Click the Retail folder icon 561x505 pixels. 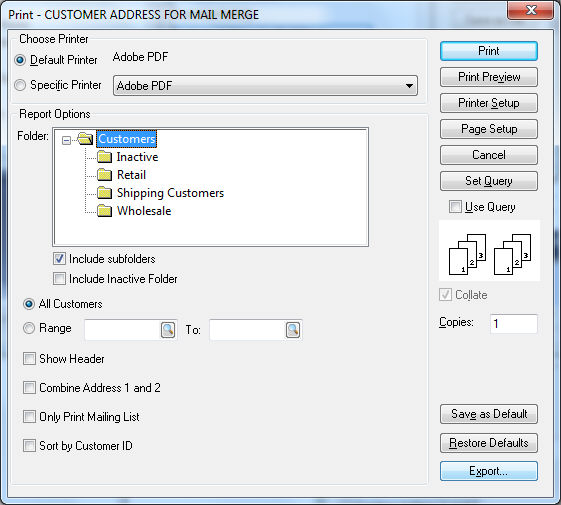coord(105,175)
